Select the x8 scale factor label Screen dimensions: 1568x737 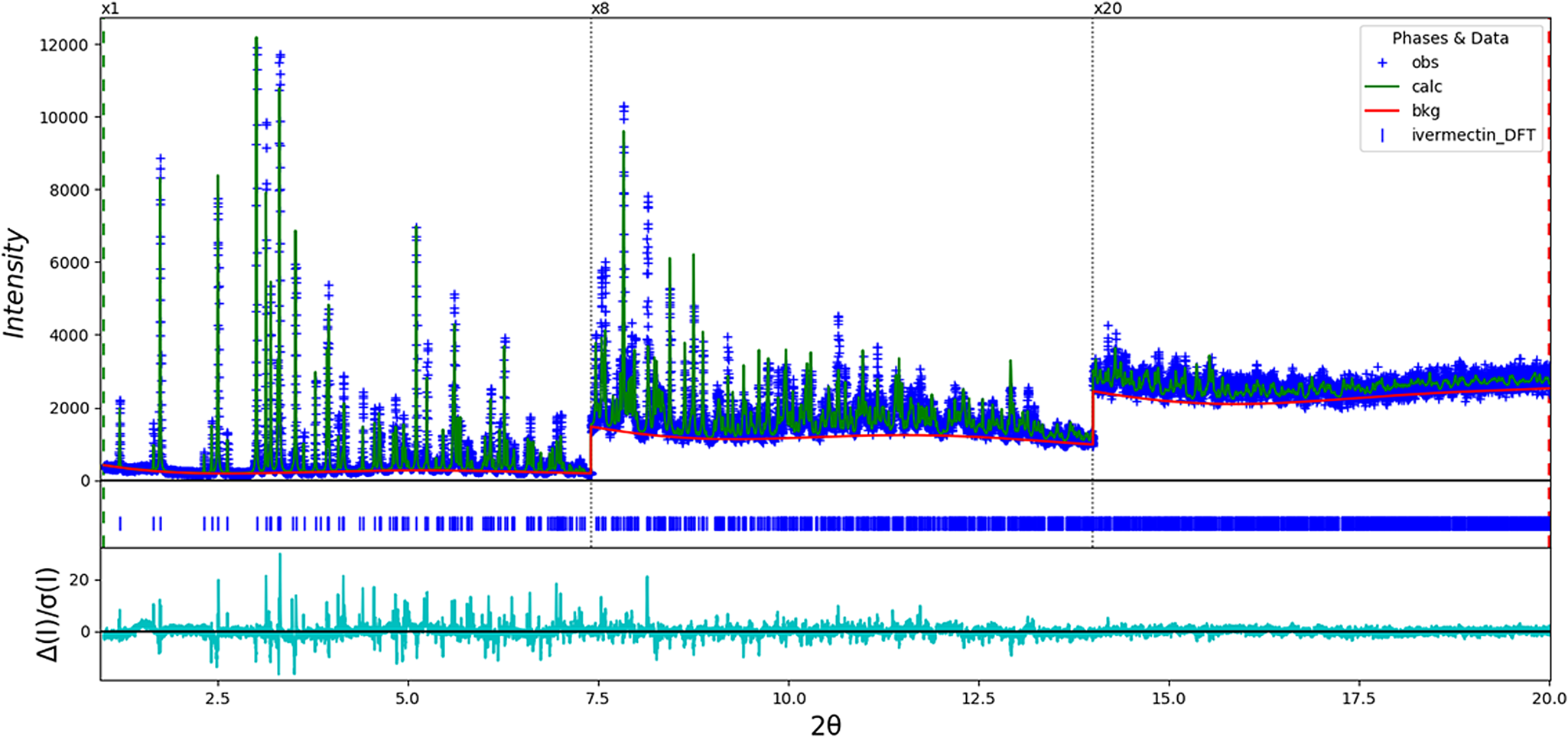(600, 8)
